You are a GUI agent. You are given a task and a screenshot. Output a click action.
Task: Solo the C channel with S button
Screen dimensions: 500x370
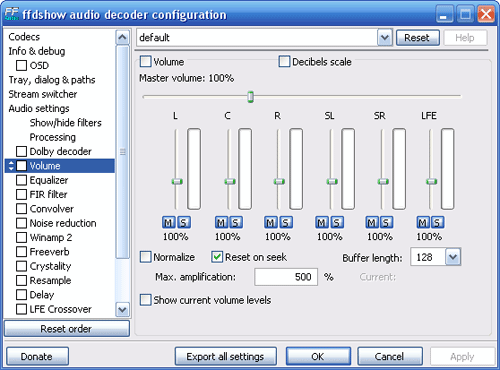pyautogui.click(x=236, y=222)
